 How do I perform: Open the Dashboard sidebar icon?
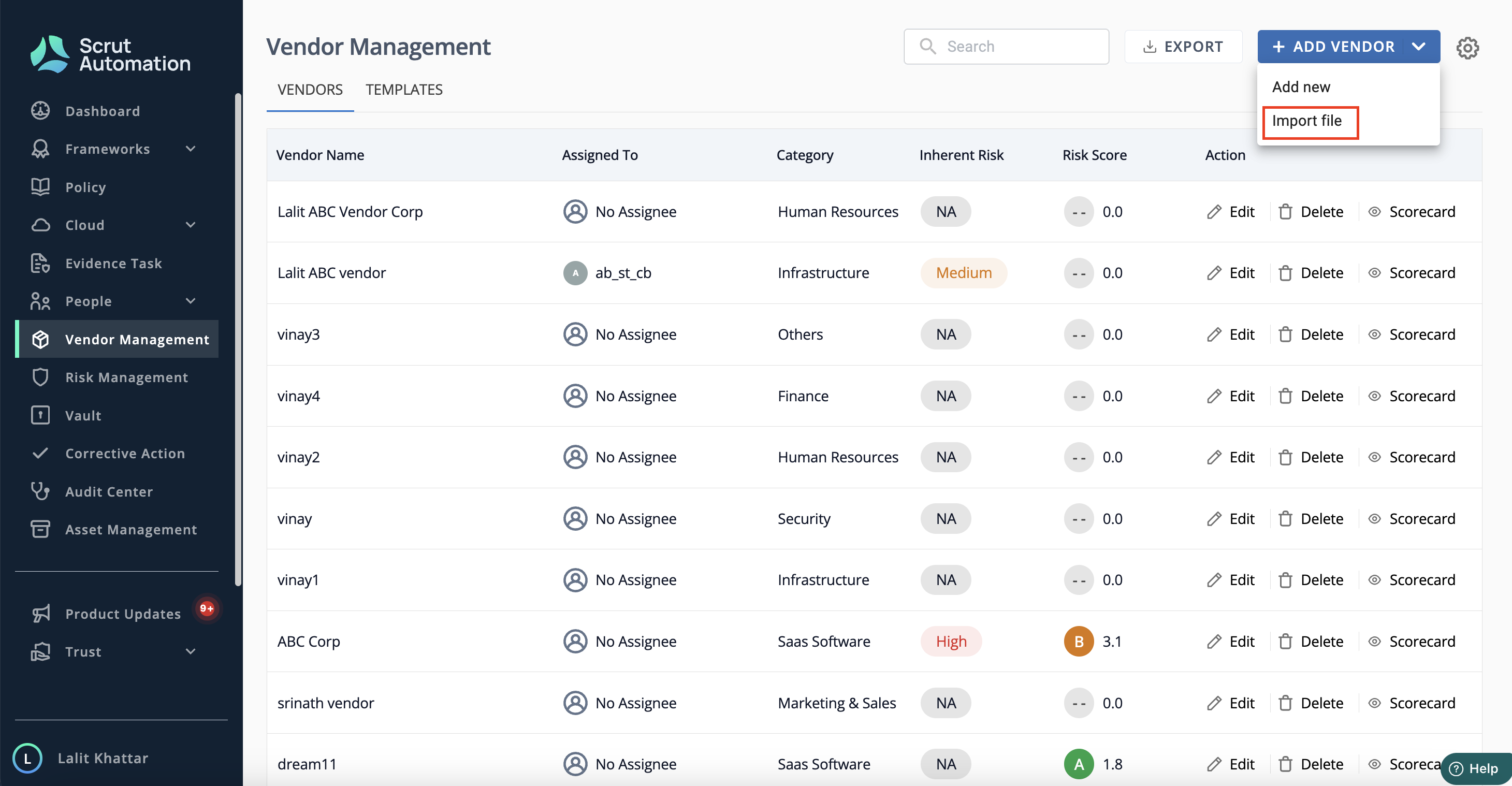pyautogui.click(x=40, y=111)
